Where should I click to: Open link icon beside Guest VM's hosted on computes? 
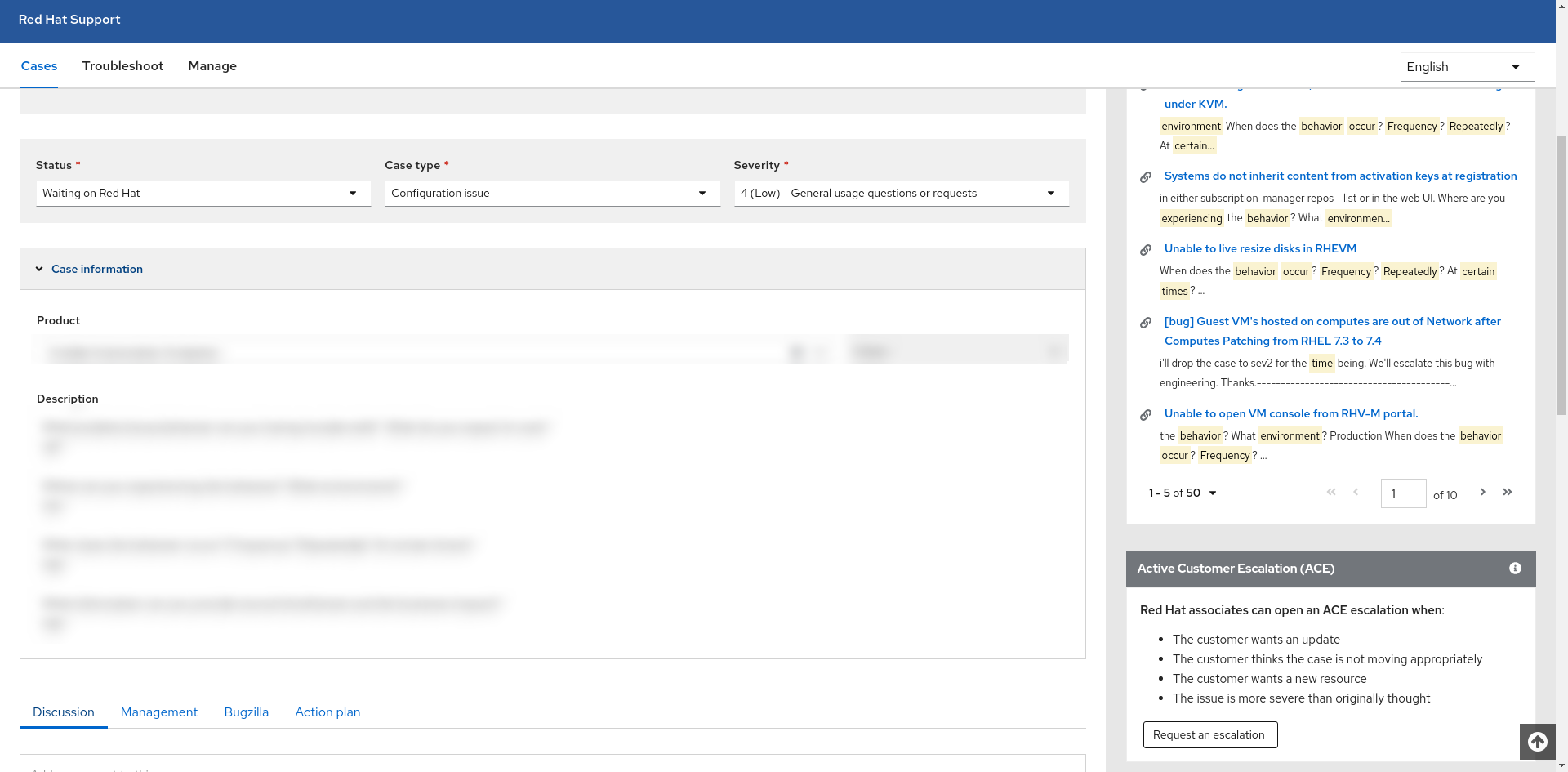(x=1146, y=323)
